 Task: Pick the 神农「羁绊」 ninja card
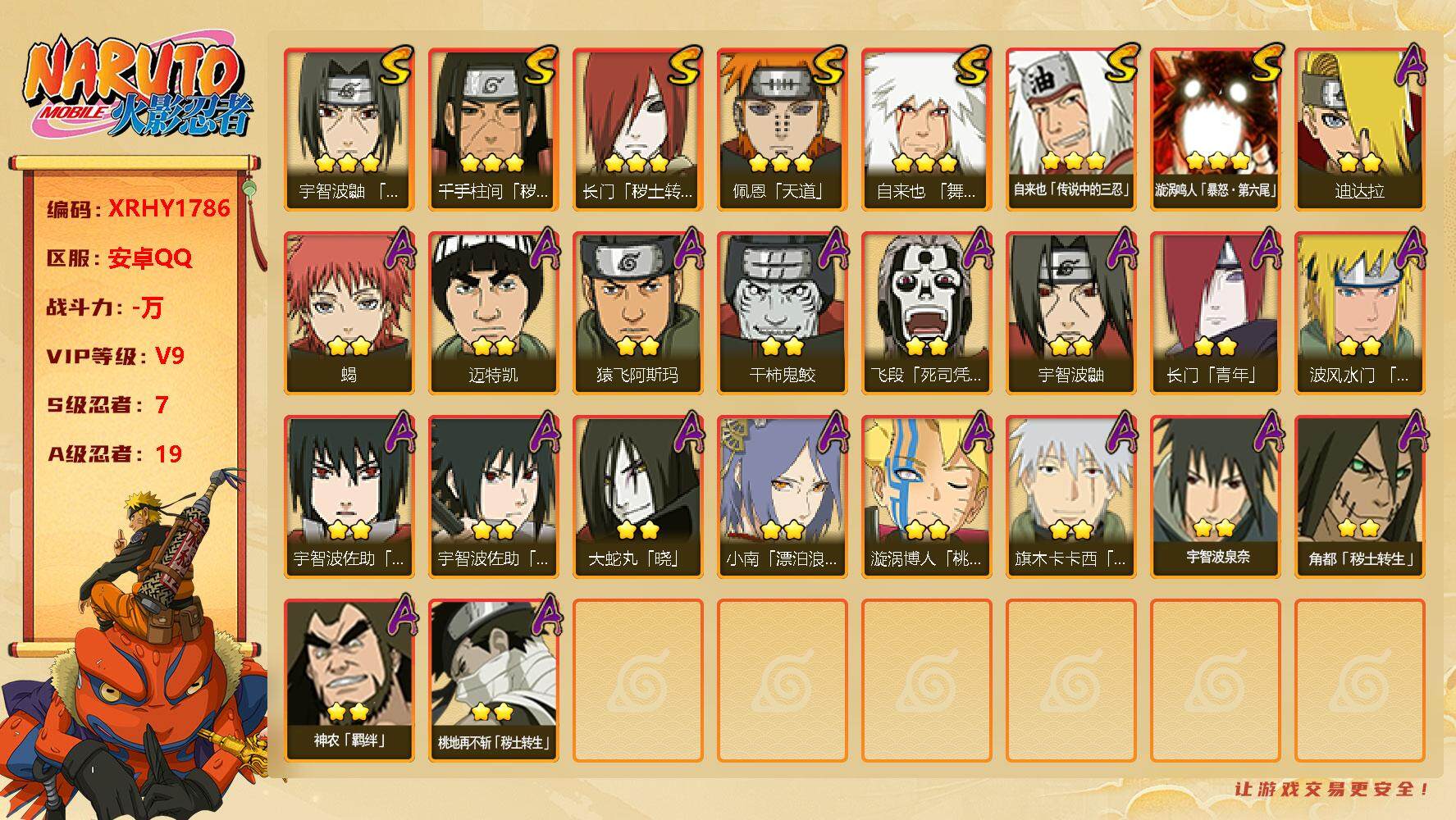(x=349, y=680)
